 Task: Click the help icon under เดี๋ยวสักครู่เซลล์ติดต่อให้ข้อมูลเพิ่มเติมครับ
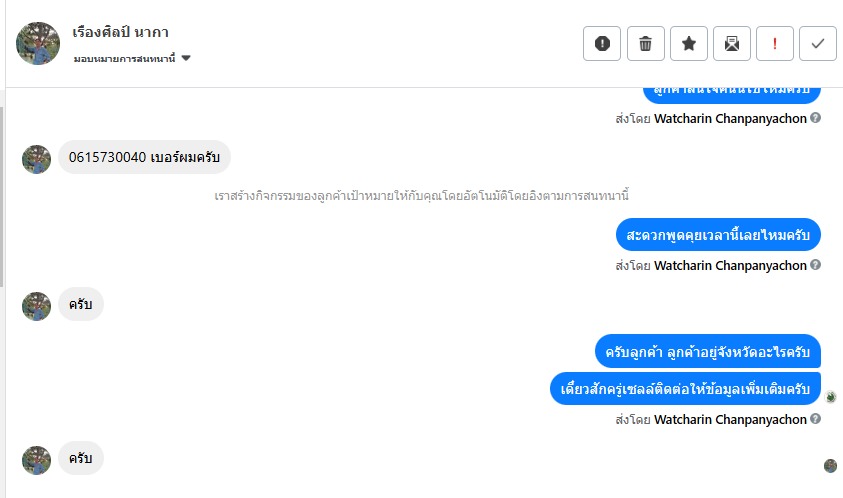point(816,419)
